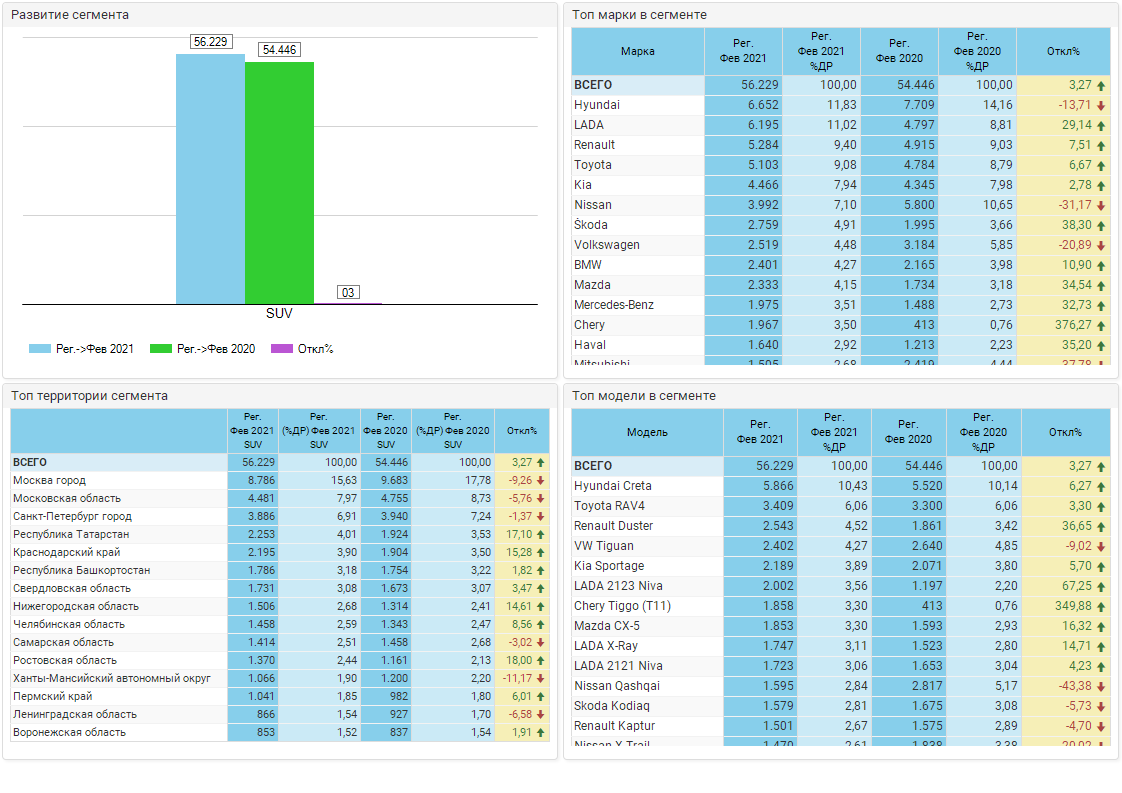Toggle the purple Откл% legend swatch
1122x793 pixels.
[x=282, y=349]
